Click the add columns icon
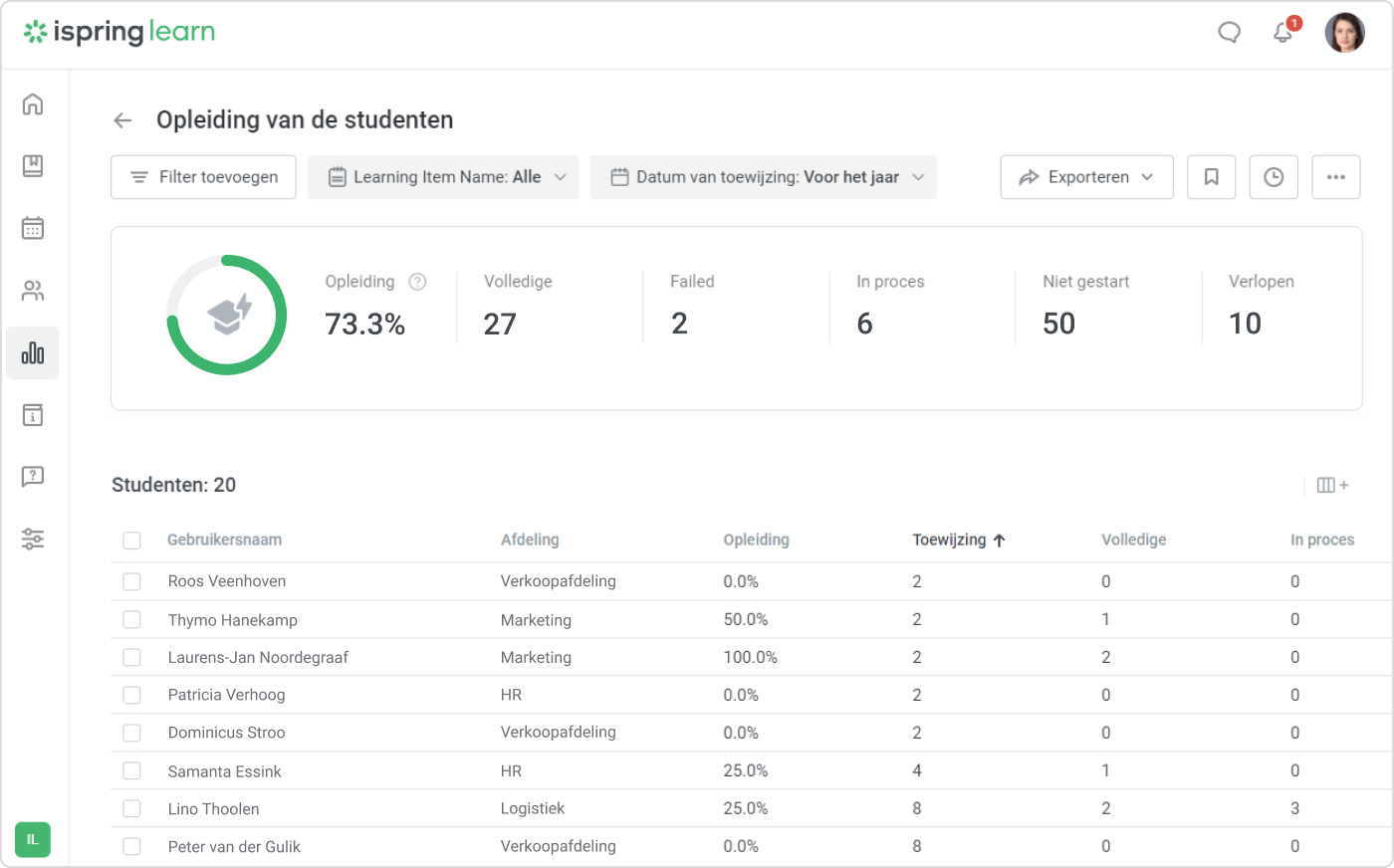 (1332, 486)
